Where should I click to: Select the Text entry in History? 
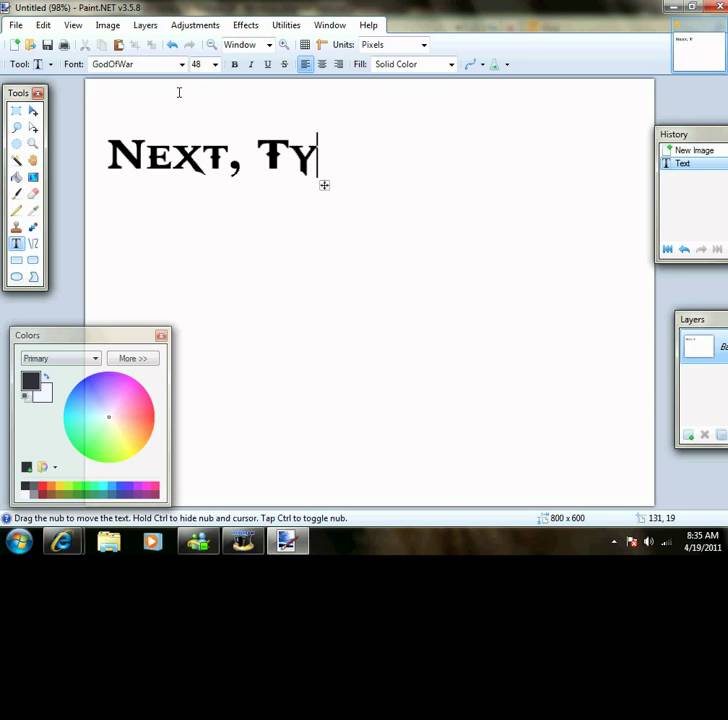[x=694, y=163]
